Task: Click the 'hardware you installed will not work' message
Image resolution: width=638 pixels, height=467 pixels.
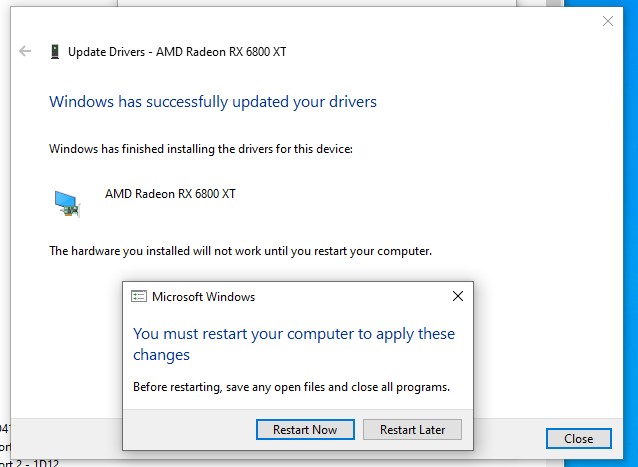Action: pyautogui.click(x=240, y=251)
